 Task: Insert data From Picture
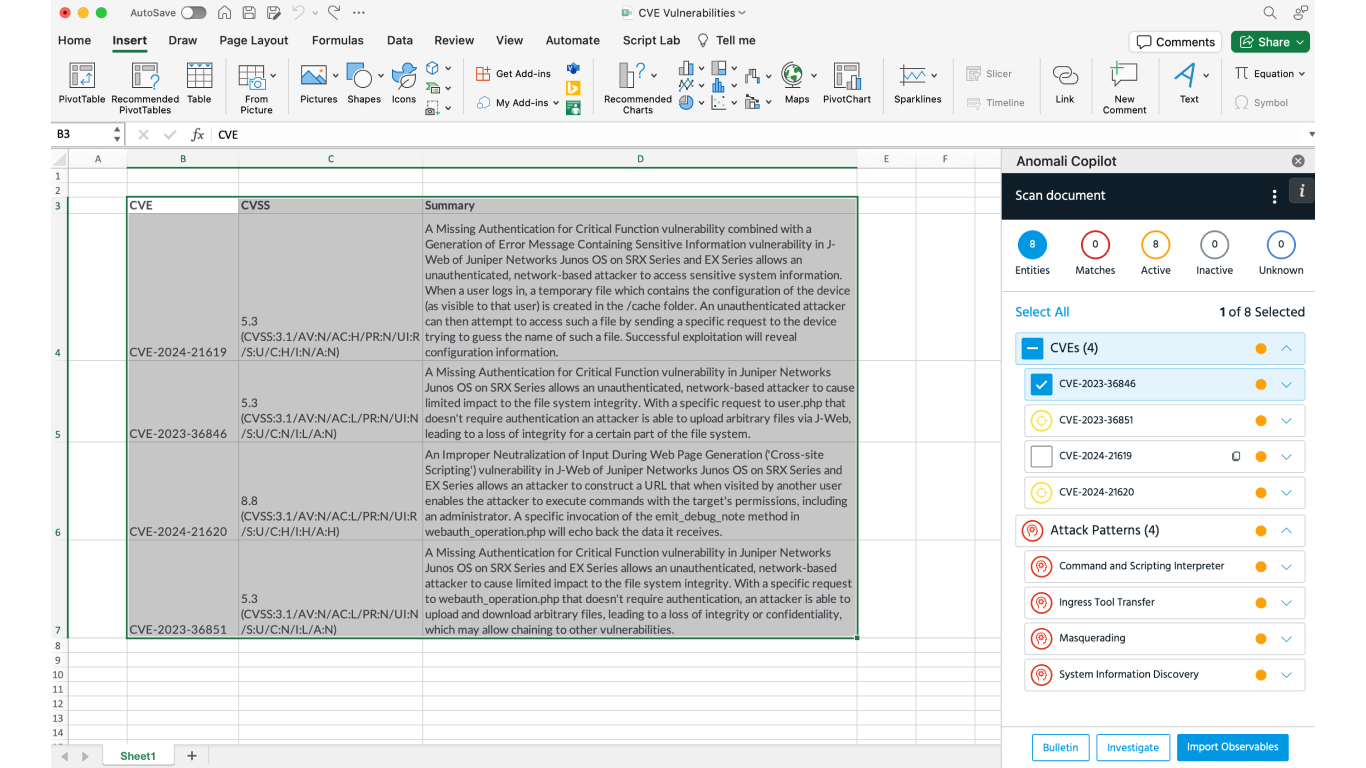coord(256,88)
